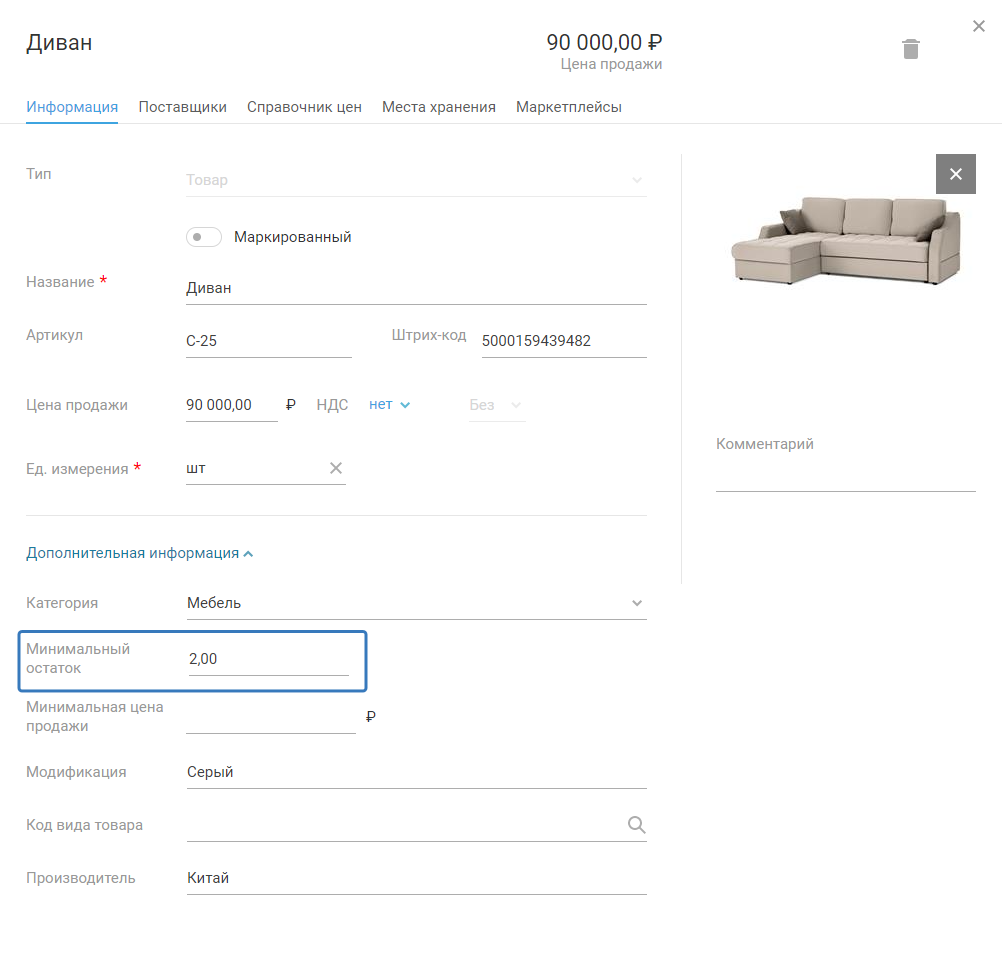Click the sofa product thumbnail
The width and height of the screenshot is (1002, 960).
point(845,240)
